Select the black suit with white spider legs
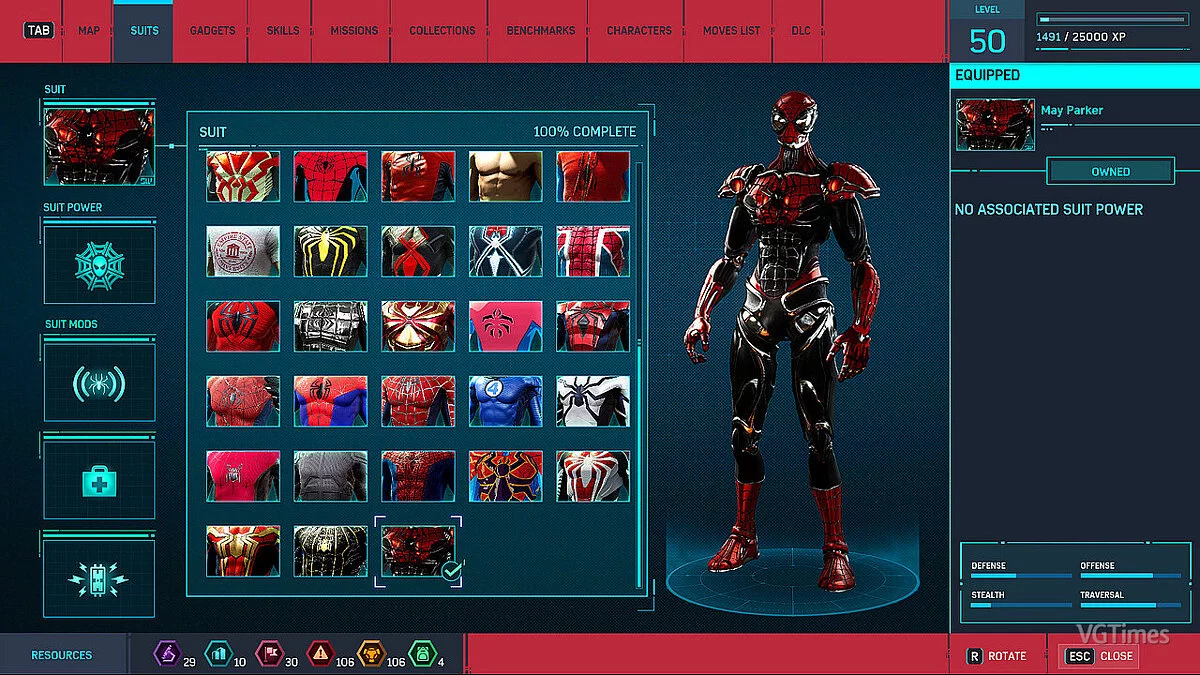The width and height of the screenshot is (1200, 675). (506, 251)
